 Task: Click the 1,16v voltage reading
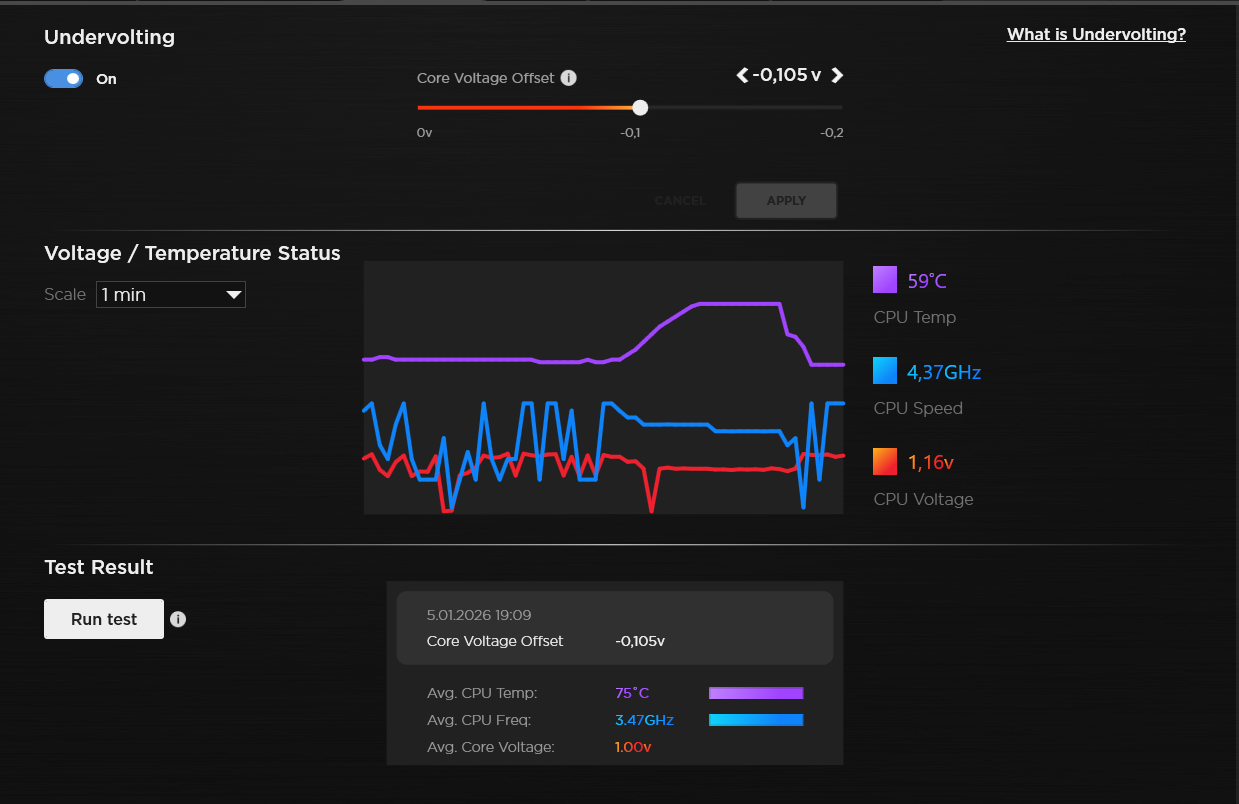tap(931, 463)
